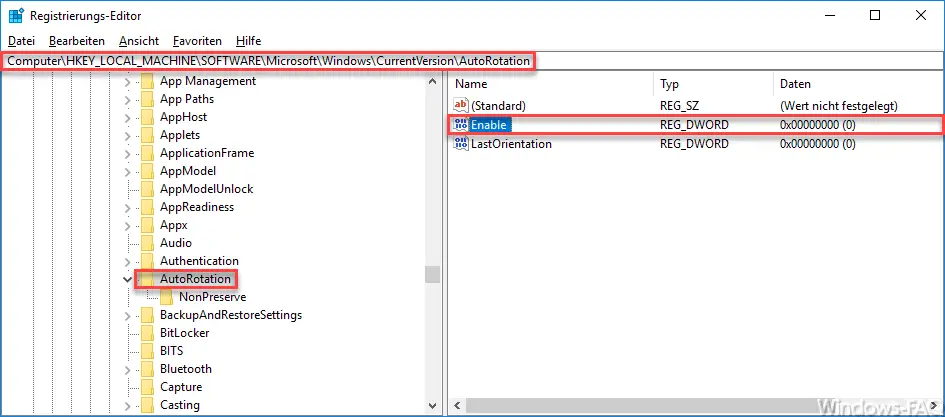Viewport: 945px width, 417px height.
Task: Expand the Casting key
Action: pos(127,405)
